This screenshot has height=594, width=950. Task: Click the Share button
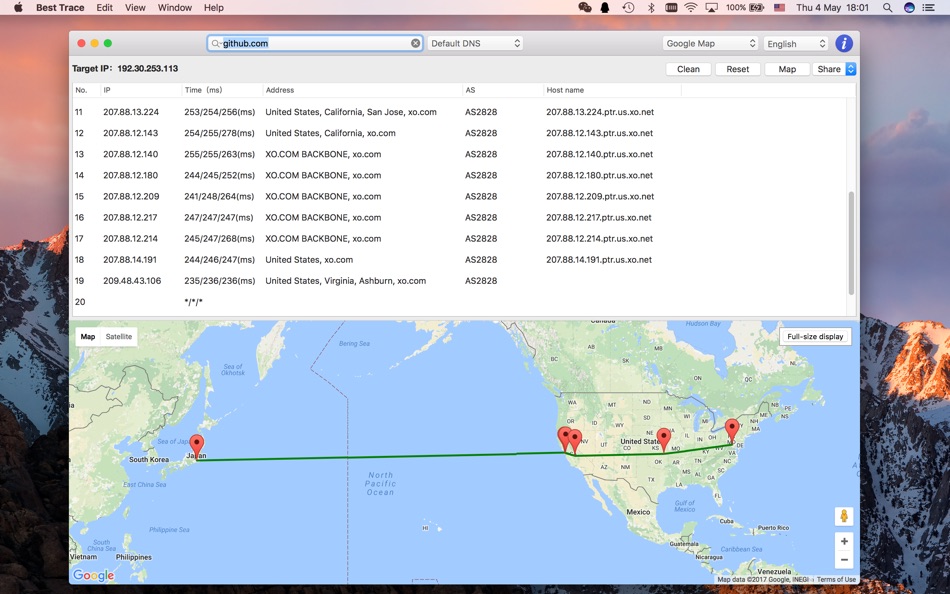point(829,69)
